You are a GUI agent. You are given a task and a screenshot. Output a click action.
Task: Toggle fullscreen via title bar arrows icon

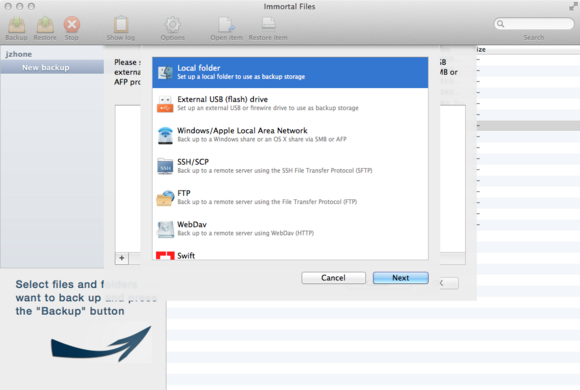tap(573, 6)
